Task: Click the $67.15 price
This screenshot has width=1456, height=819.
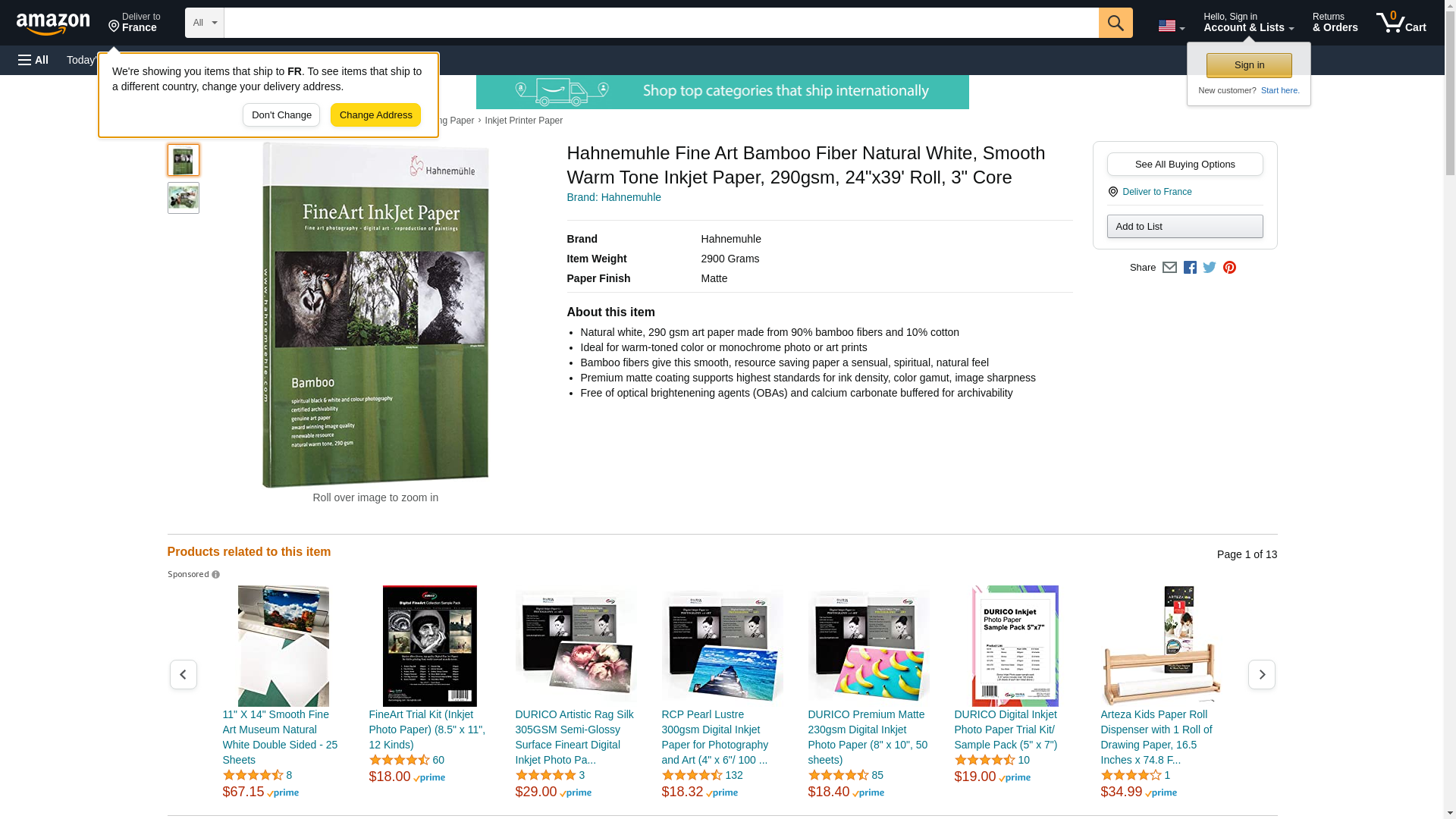Action: click(243, 792)
